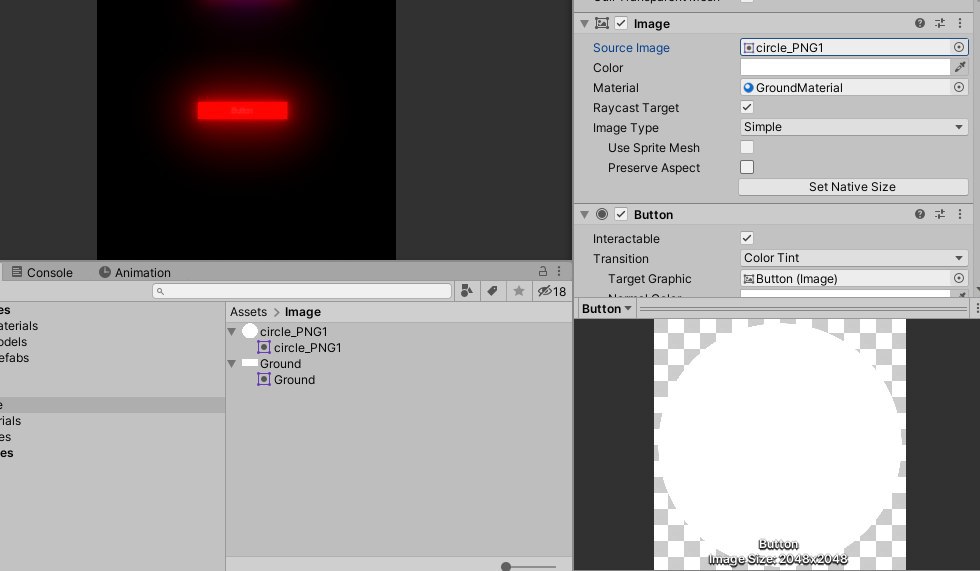Enable Use Sprite Mesh checkbox

[x=747, y=147]
